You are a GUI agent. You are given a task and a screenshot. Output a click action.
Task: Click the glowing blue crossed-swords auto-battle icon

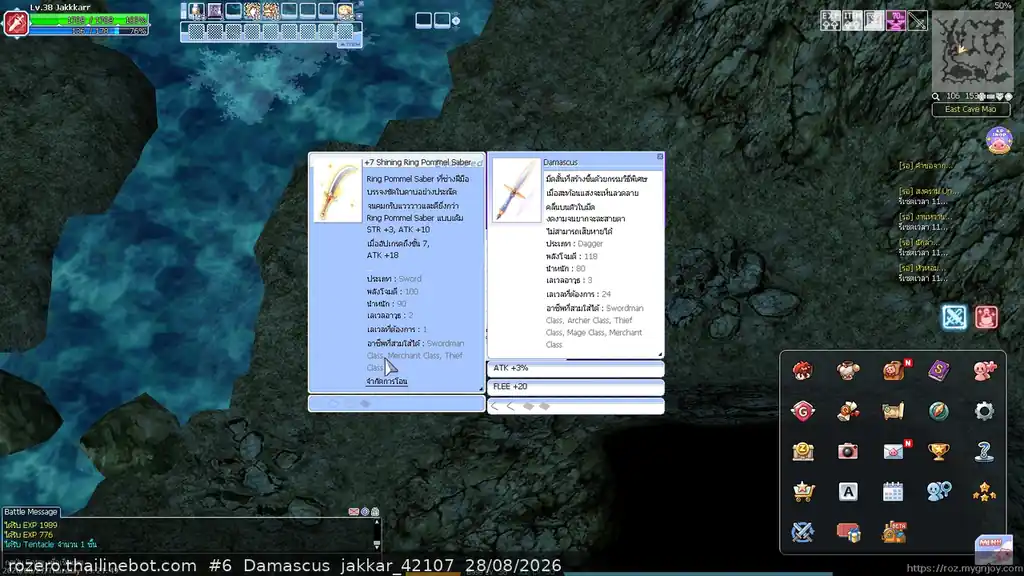point(954,317)
